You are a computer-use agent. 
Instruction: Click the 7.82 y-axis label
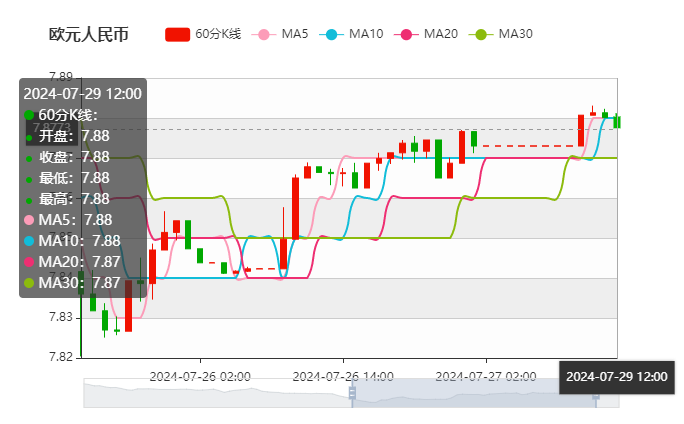61,357
